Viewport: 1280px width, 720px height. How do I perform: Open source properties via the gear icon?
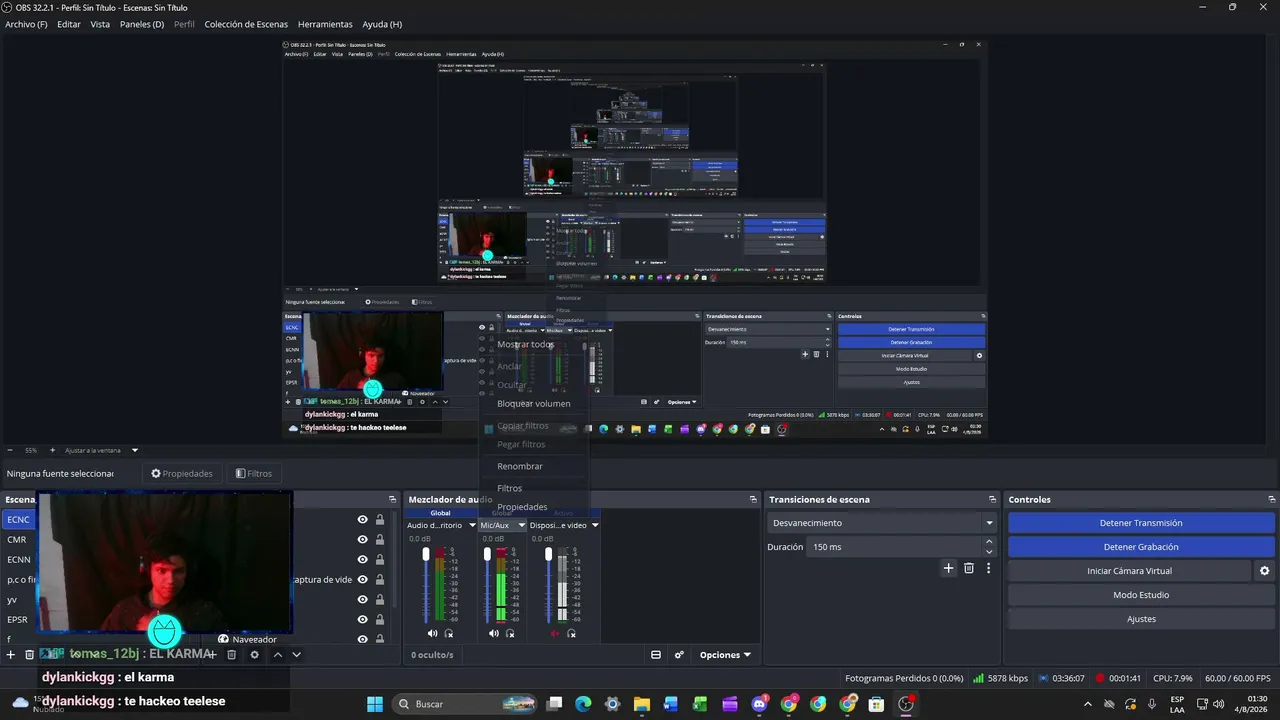pos(254,655)
